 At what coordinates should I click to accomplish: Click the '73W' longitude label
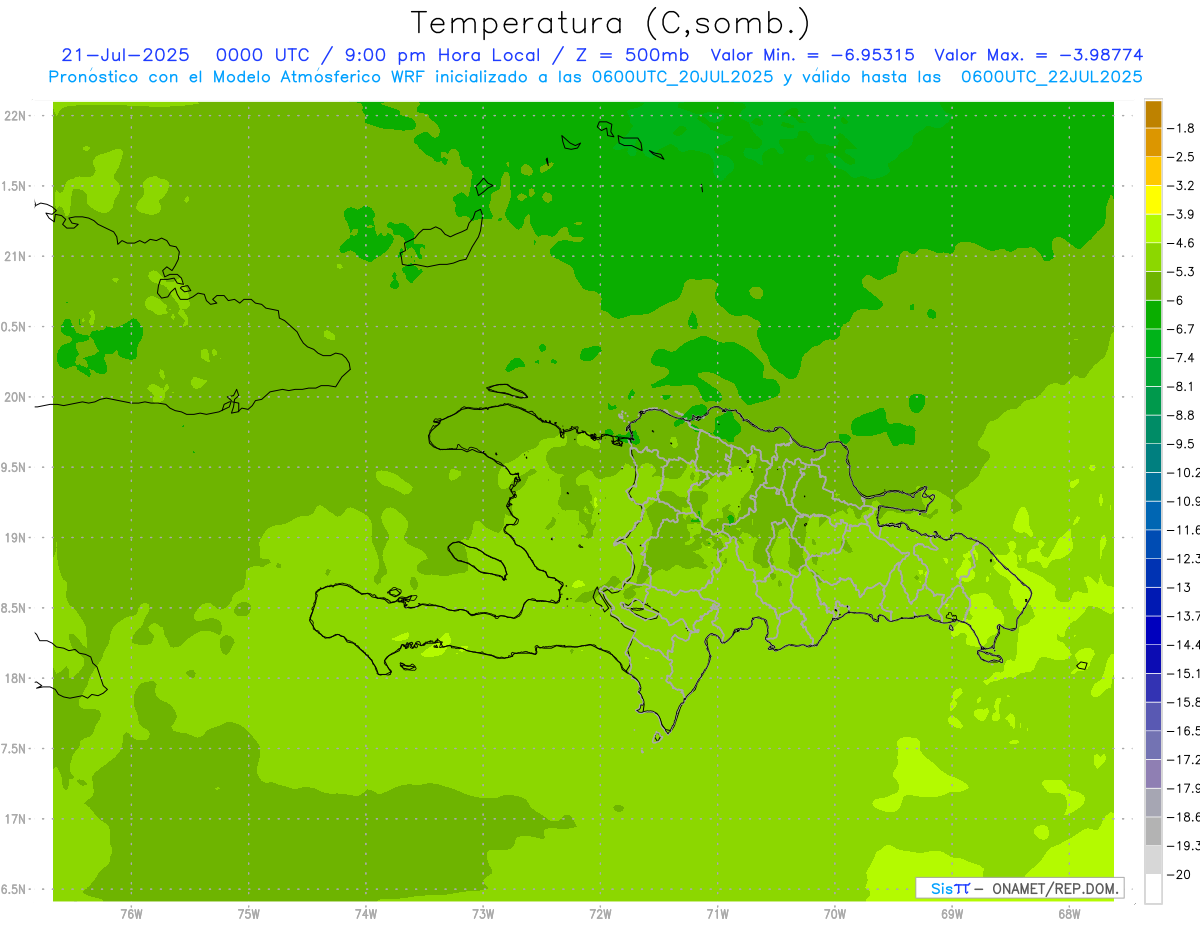[x=483, y=913]
